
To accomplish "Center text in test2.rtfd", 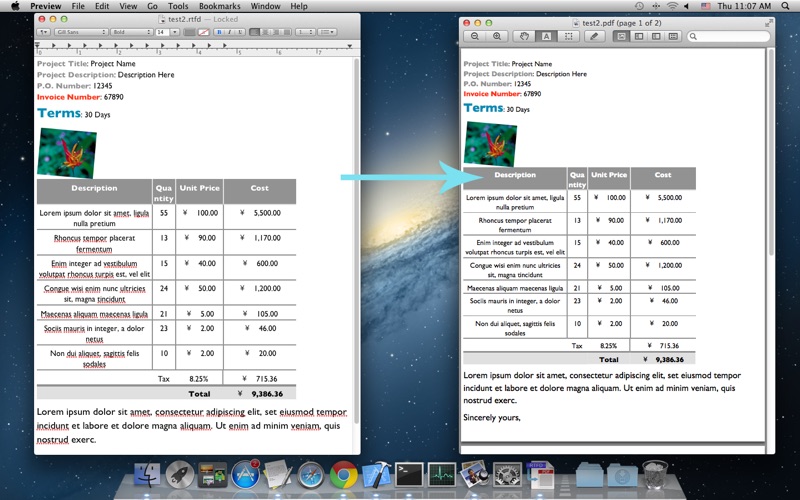I will coord(265,32).
